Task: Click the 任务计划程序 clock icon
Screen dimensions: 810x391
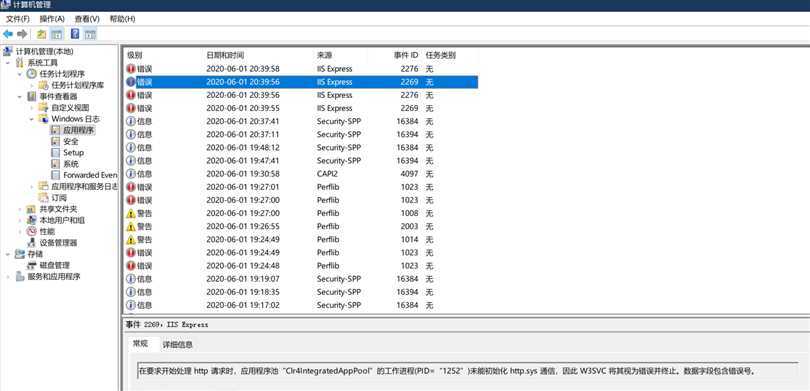Action: pyautogui.click(x=32, y=74)
